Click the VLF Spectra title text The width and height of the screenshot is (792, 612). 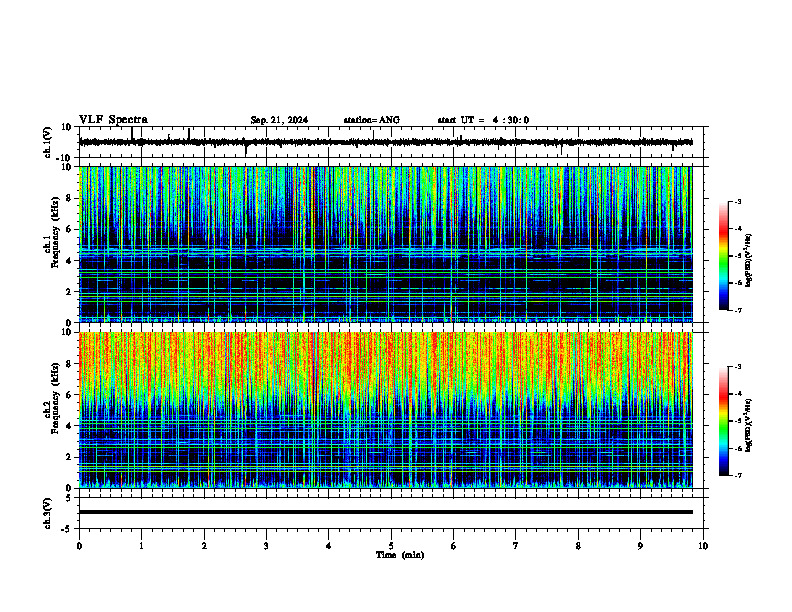113,120
